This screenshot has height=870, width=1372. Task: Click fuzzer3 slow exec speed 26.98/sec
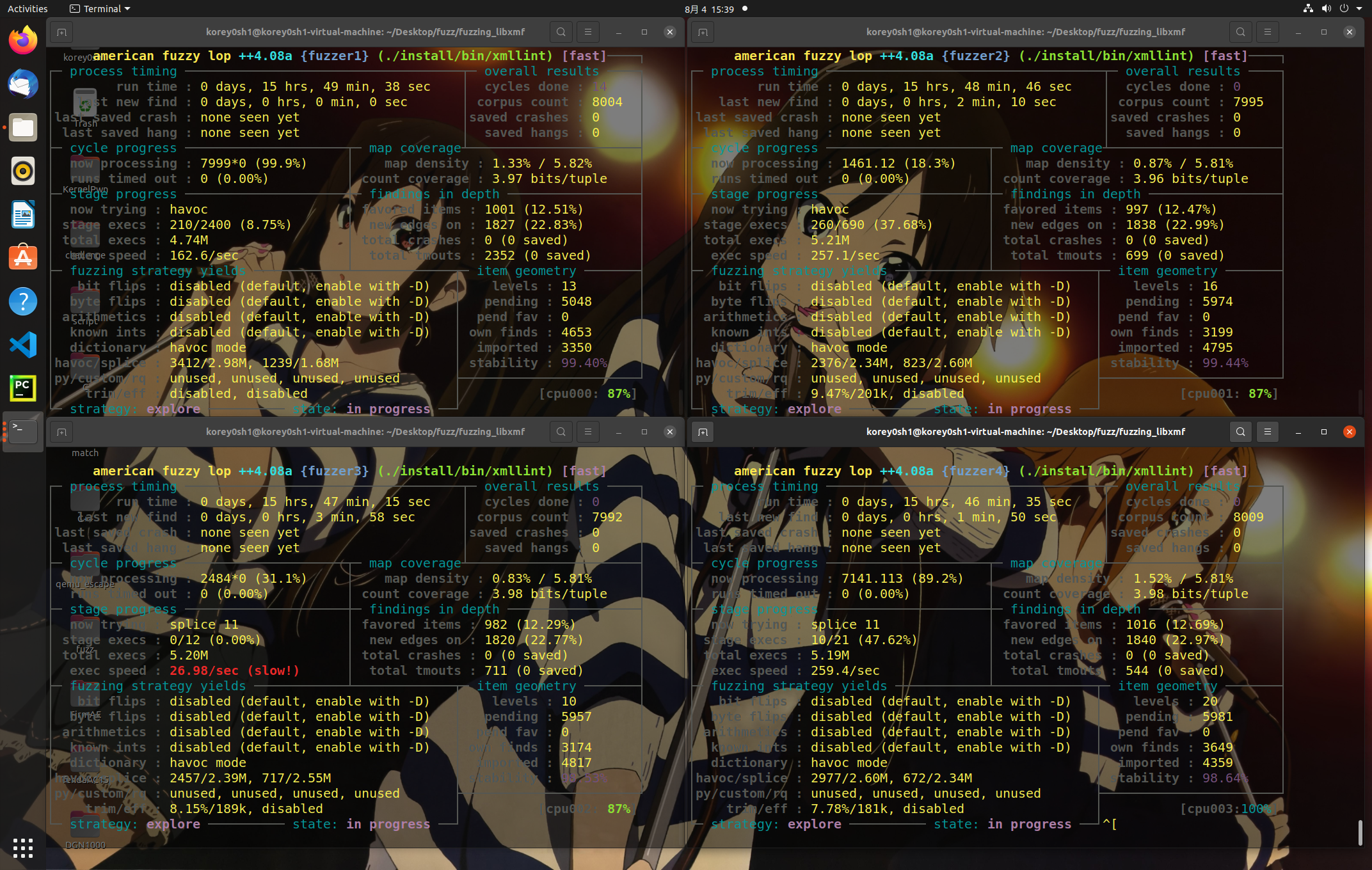[x=235, y=670]
